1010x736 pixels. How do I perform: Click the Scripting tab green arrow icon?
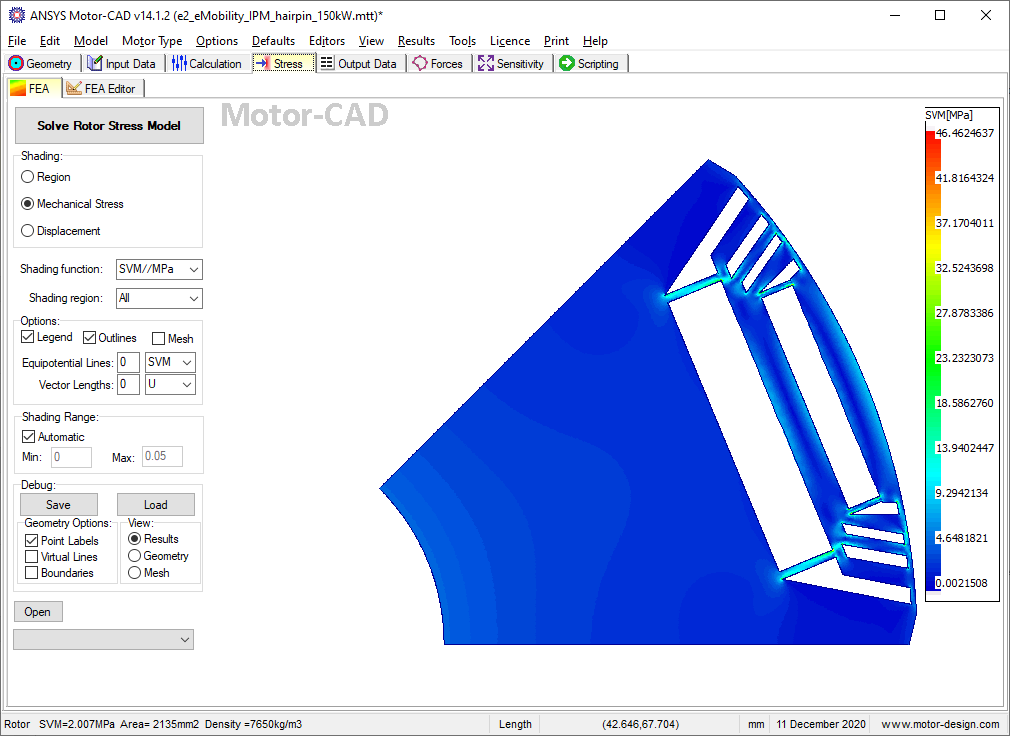point(567,63)
